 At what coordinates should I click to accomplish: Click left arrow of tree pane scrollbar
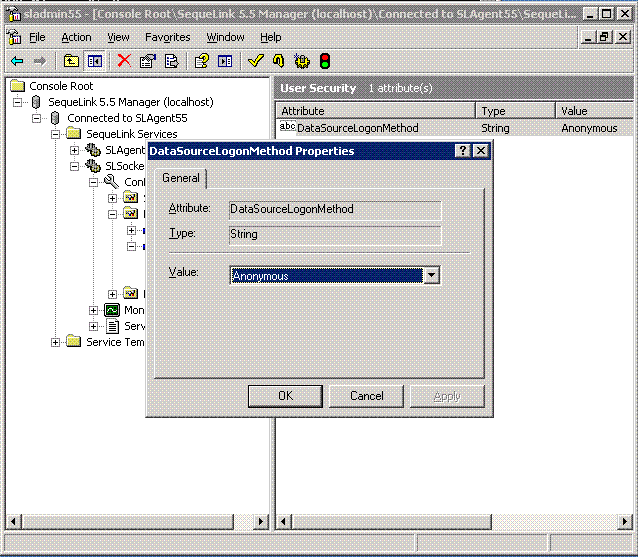coord(13,521)
